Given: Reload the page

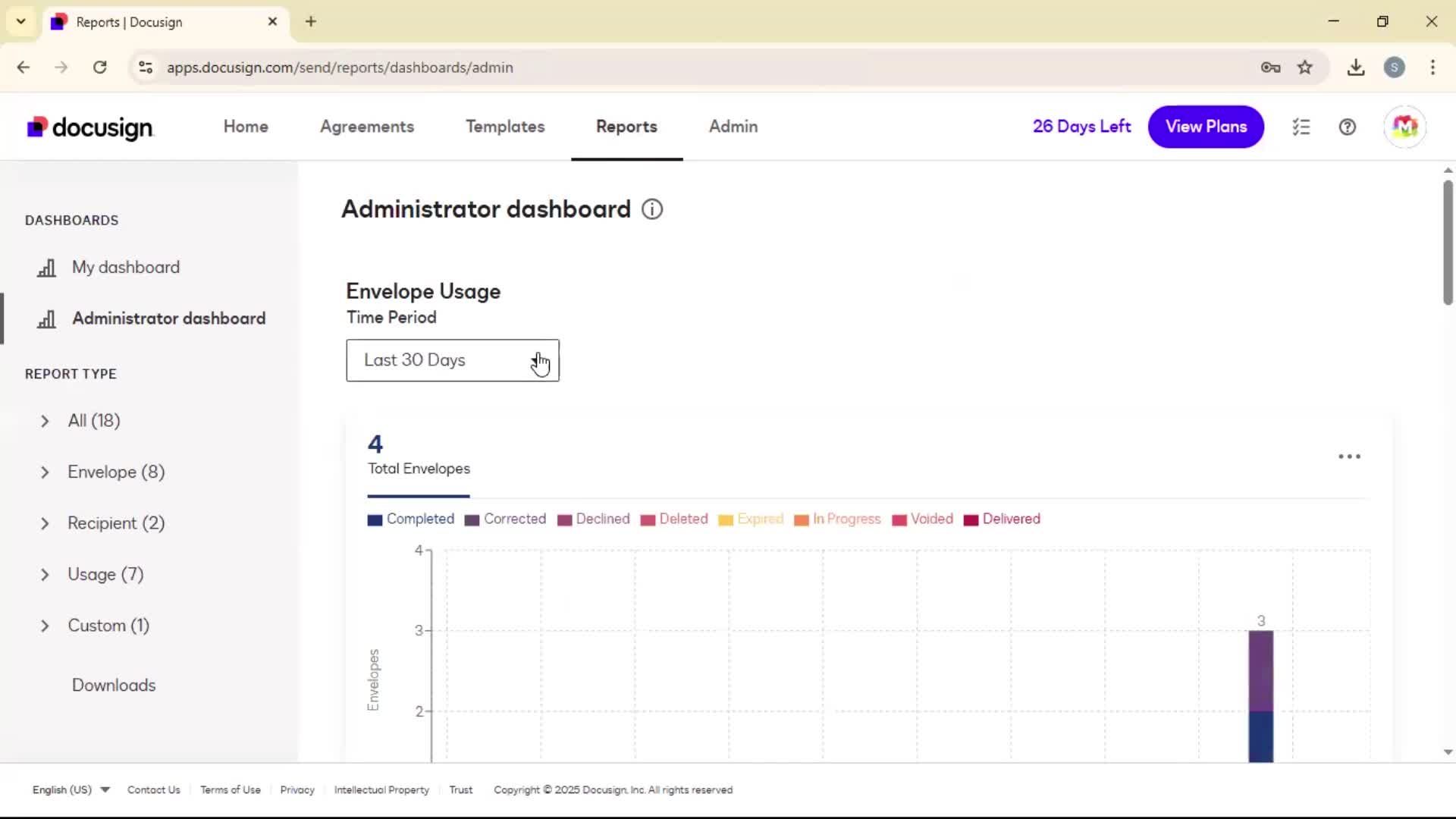Looking at the screenshot, I should point(100,67).
